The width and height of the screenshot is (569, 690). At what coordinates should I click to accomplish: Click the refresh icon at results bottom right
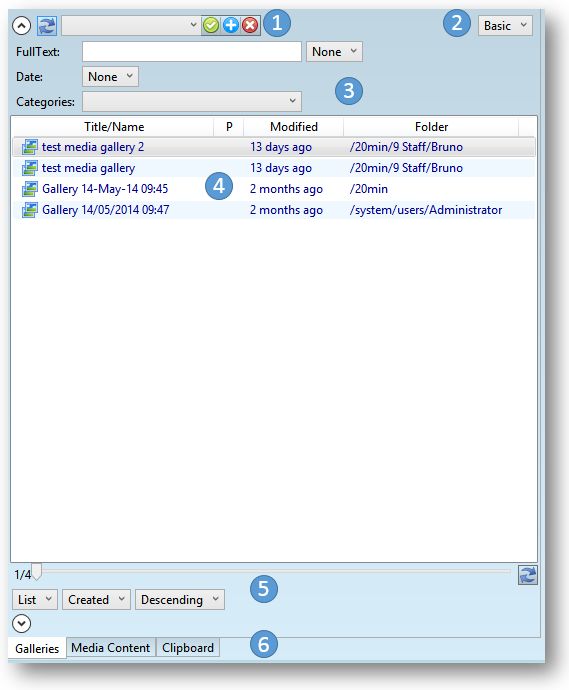tap(528, 575)
